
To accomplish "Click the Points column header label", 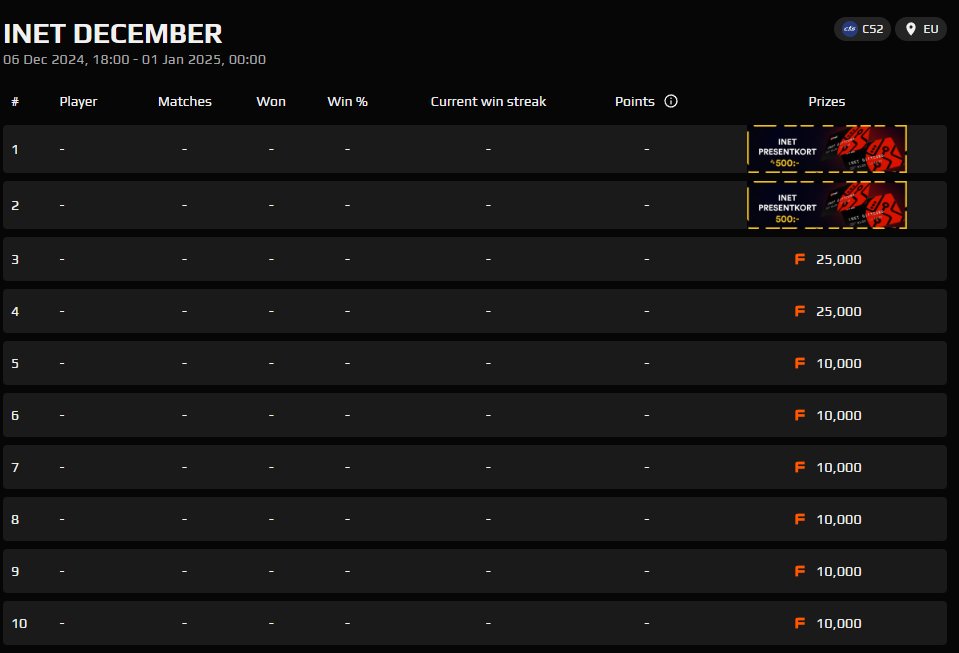I will pyautogui.click(x=635, y=101).
